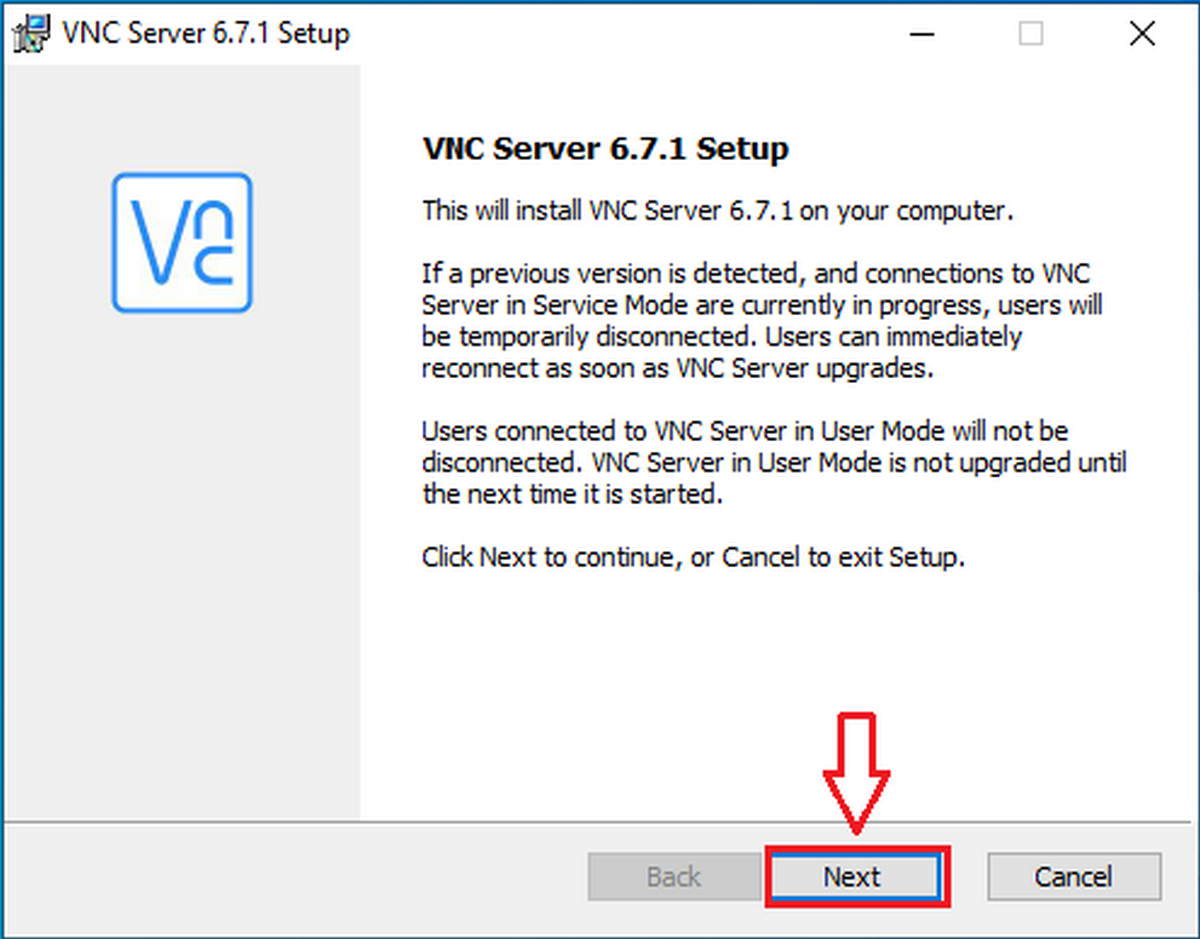Click the minimize icon
Image resolution: width=1200 pixels, height=939 pixels.
click(x=921, y=33)
